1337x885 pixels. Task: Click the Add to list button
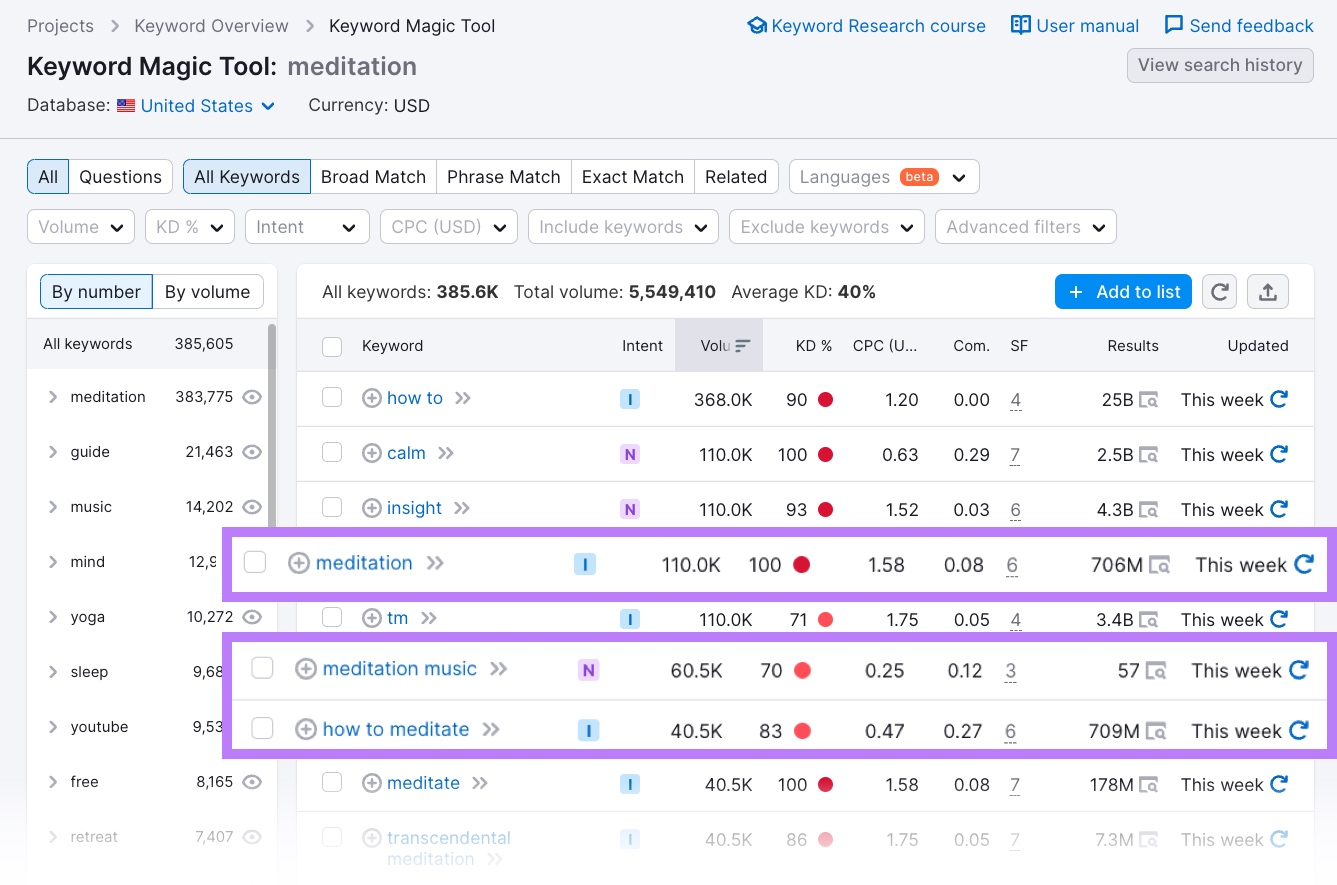[x=1123, y=292]
